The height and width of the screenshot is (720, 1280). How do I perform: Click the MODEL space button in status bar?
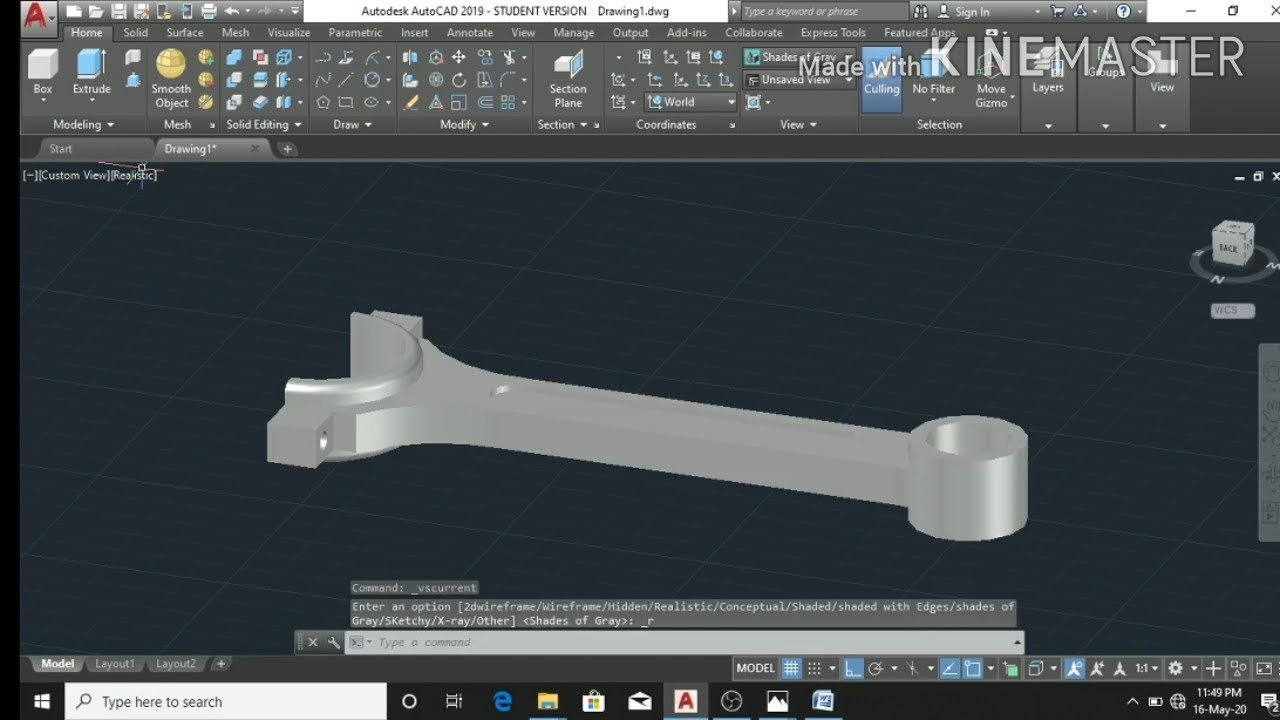(x=755, y=668)
